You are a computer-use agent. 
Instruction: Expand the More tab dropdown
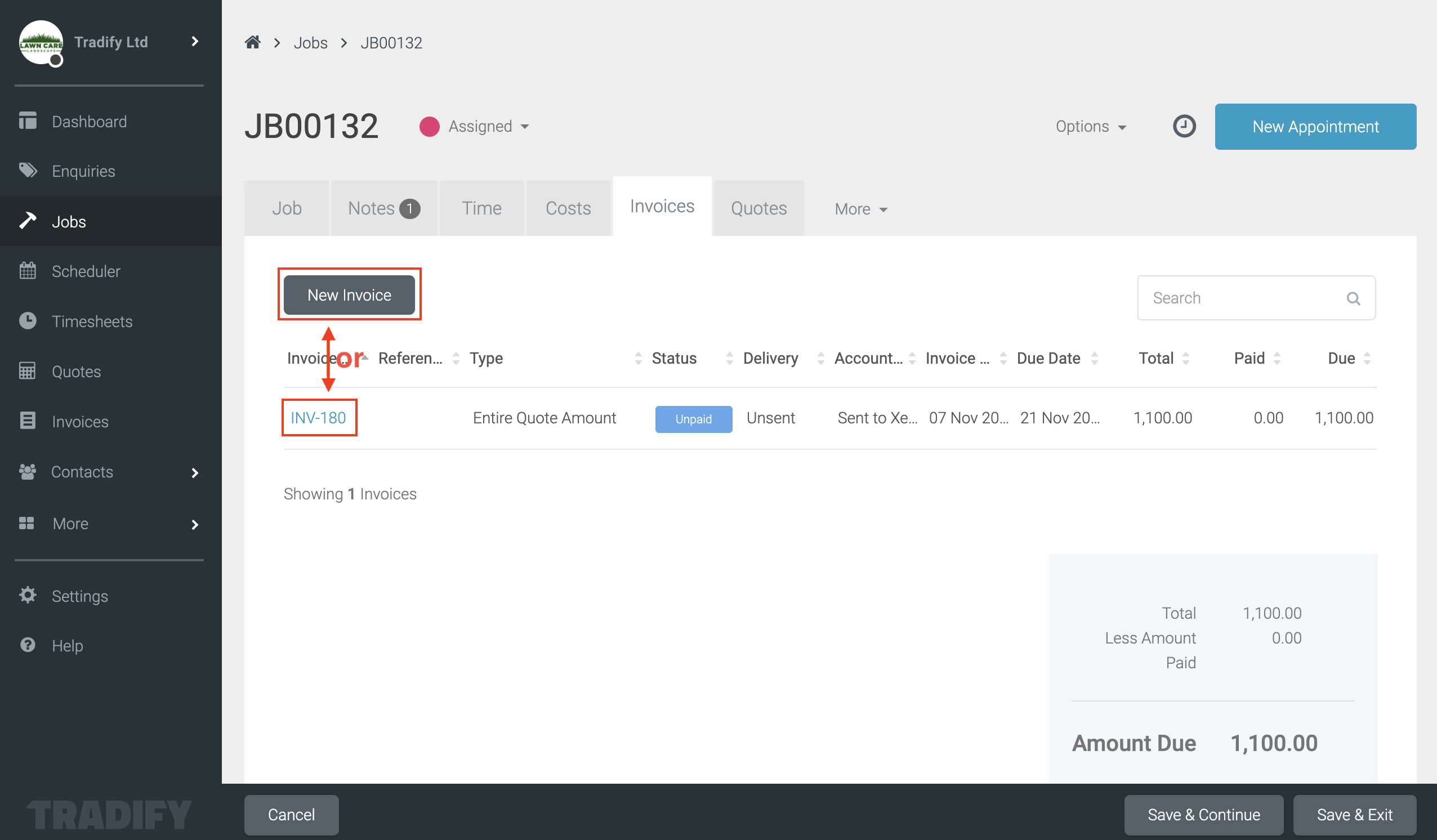coord(860,209)
